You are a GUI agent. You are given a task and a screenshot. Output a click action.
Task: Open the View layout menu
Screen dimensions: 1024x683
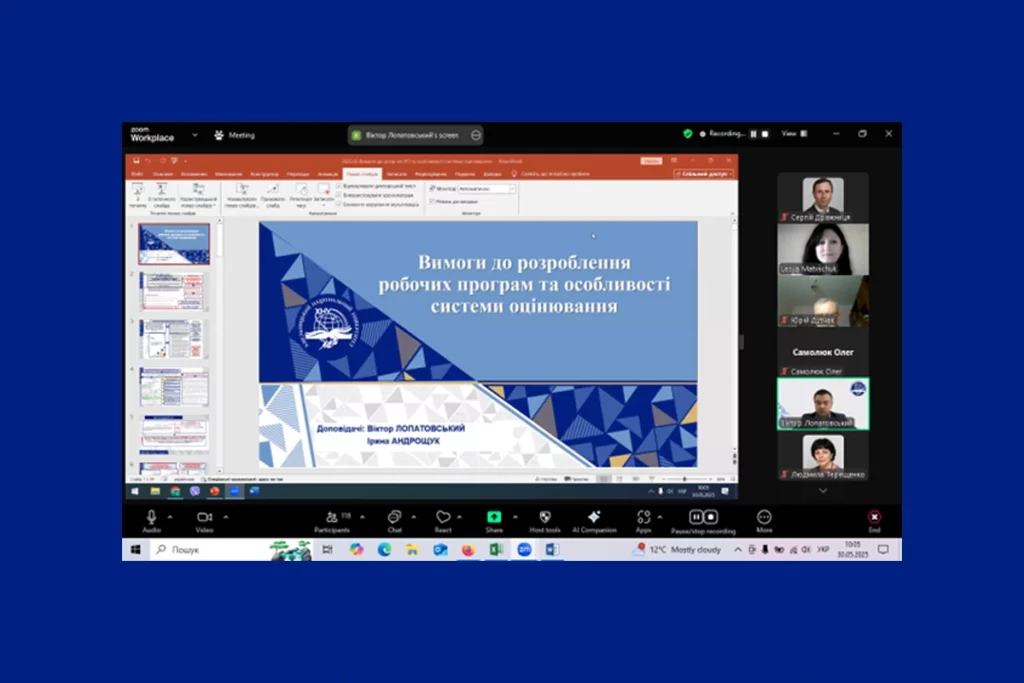pyautogui.click(x=795, y=133)
